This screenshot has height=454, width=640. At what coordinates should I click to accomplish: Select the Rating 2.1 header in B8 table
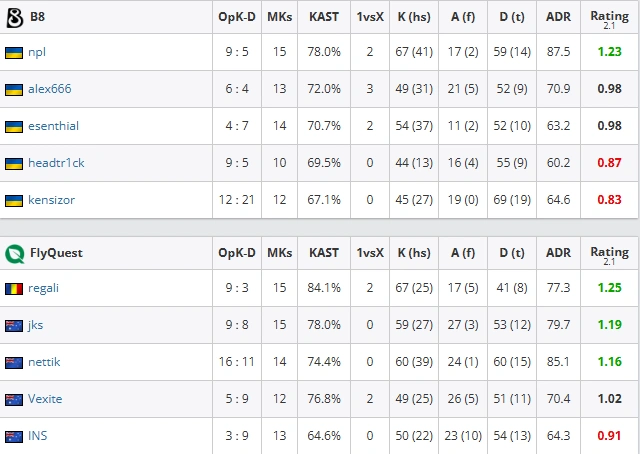[x=609, y=19]
